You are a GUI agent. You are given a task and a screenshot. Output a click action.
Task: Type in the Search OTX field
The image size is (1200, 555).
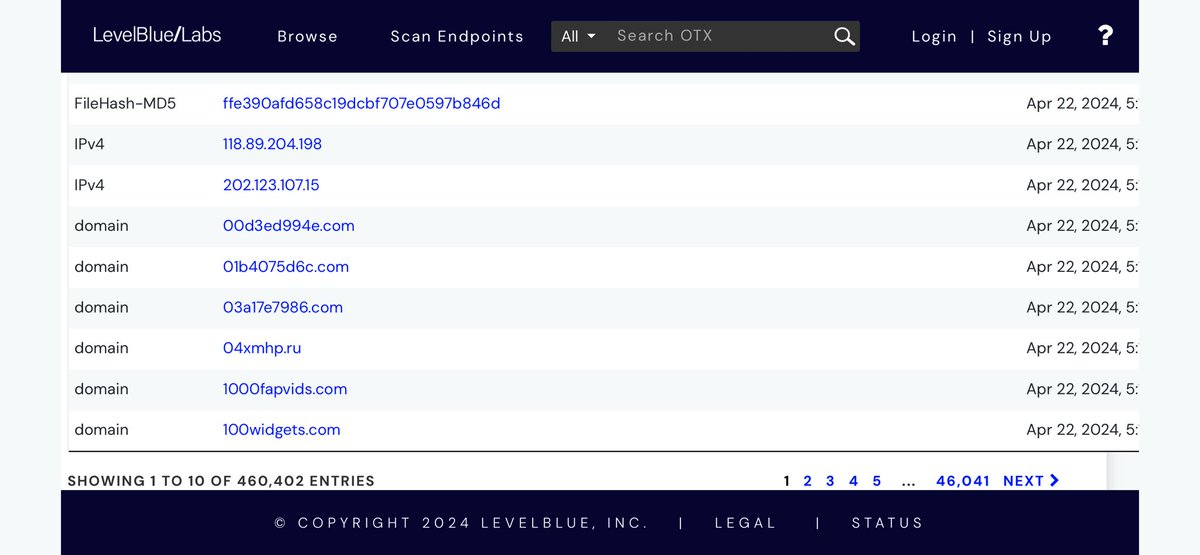[x=715, y=36]
